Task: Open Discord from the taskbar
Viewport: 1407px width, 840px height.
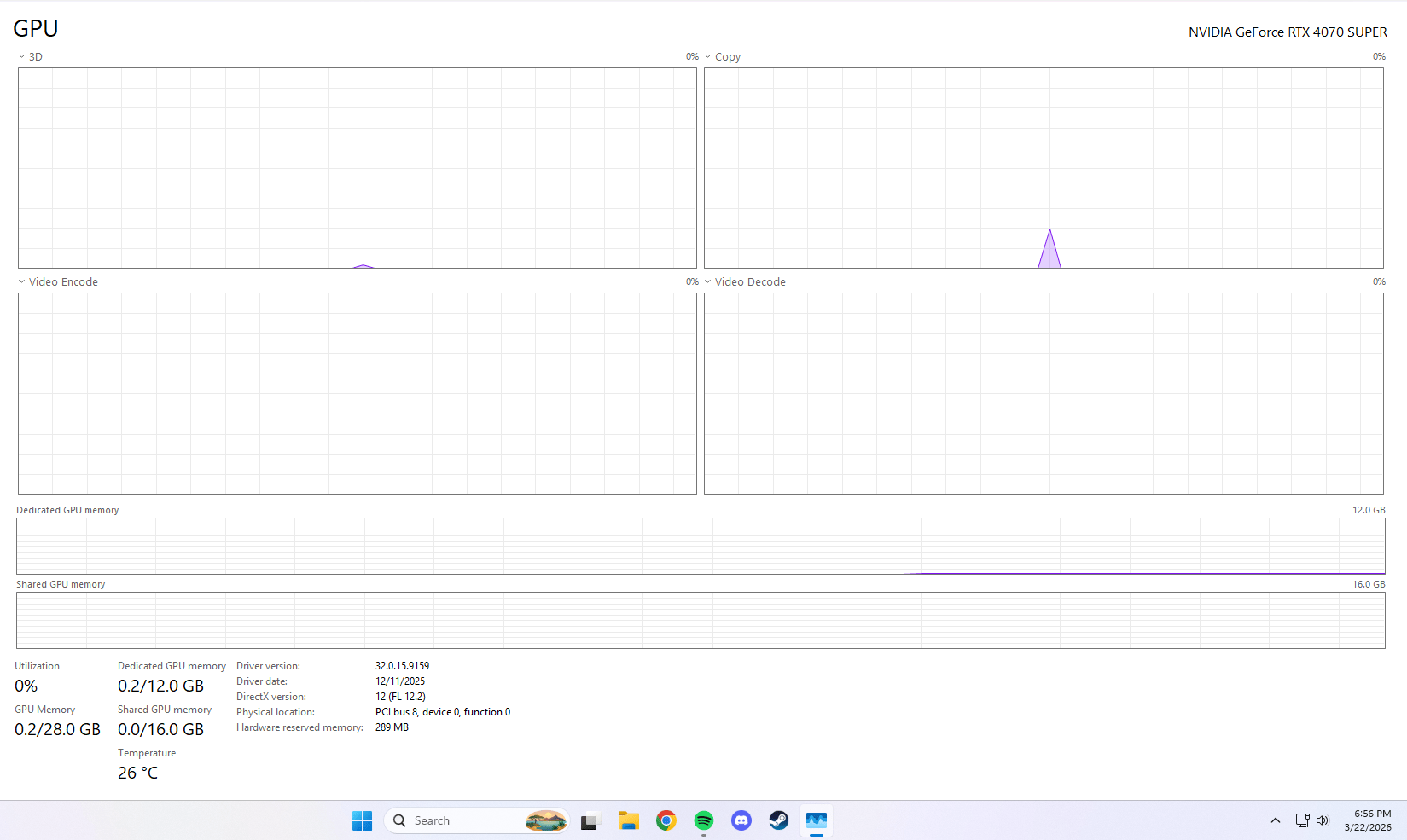Action: point(741,820)
